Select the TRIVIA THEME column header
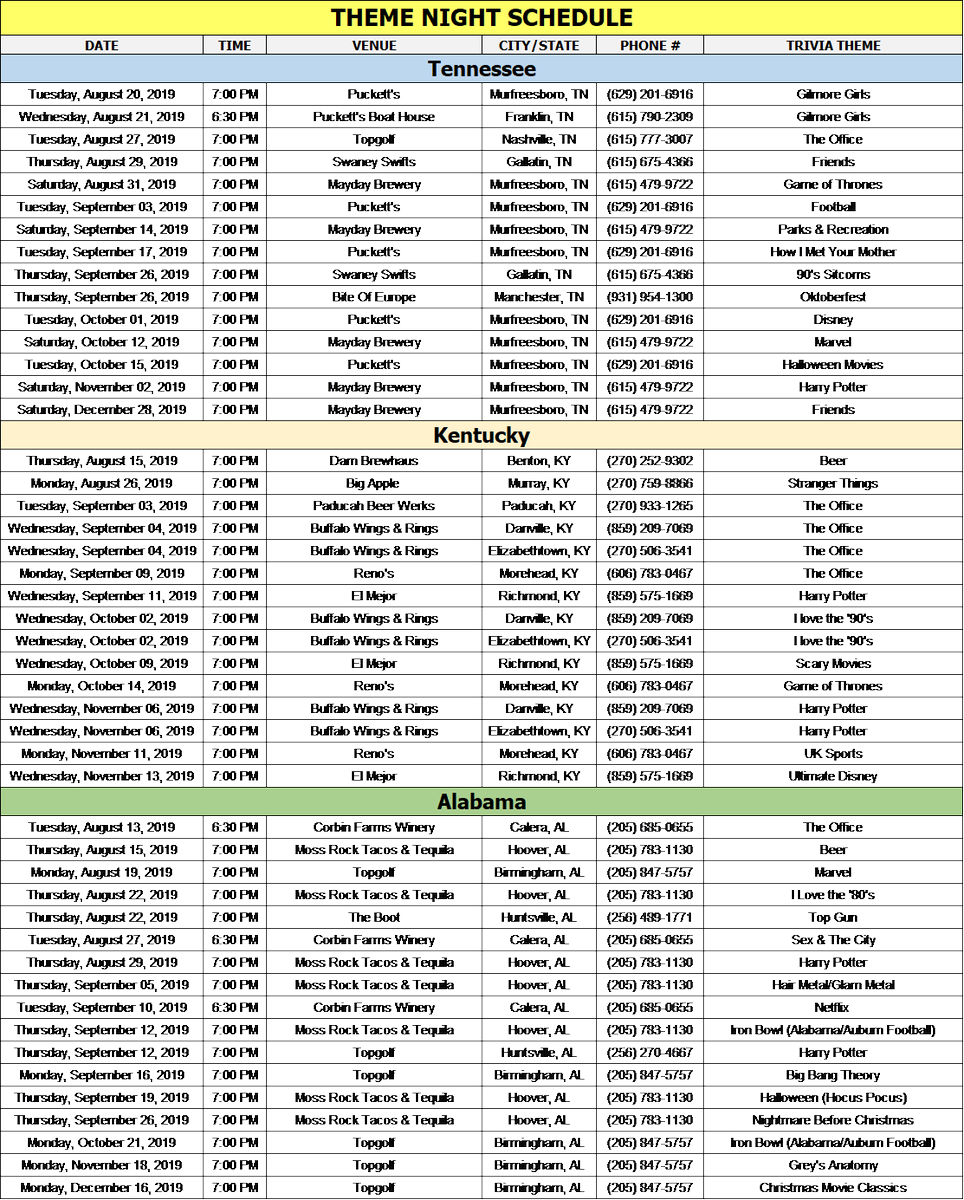 [x=833, y=45]
